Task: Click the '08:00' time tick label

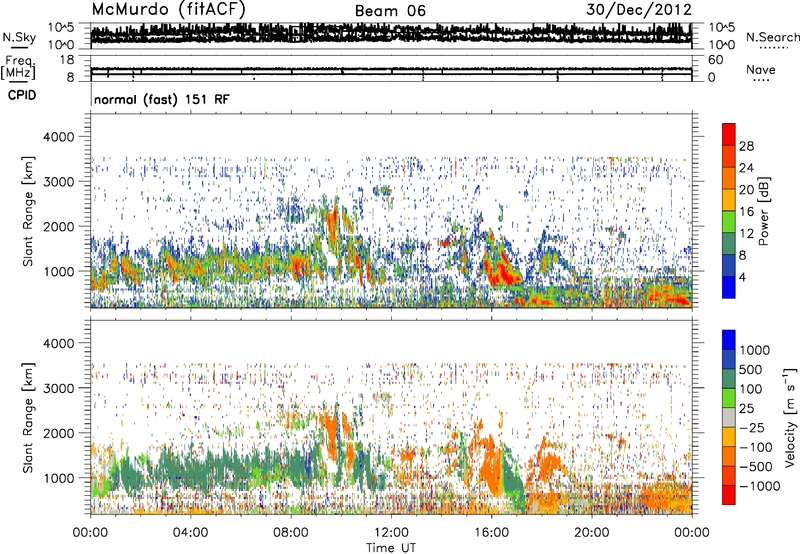Action: coord(291,533)
